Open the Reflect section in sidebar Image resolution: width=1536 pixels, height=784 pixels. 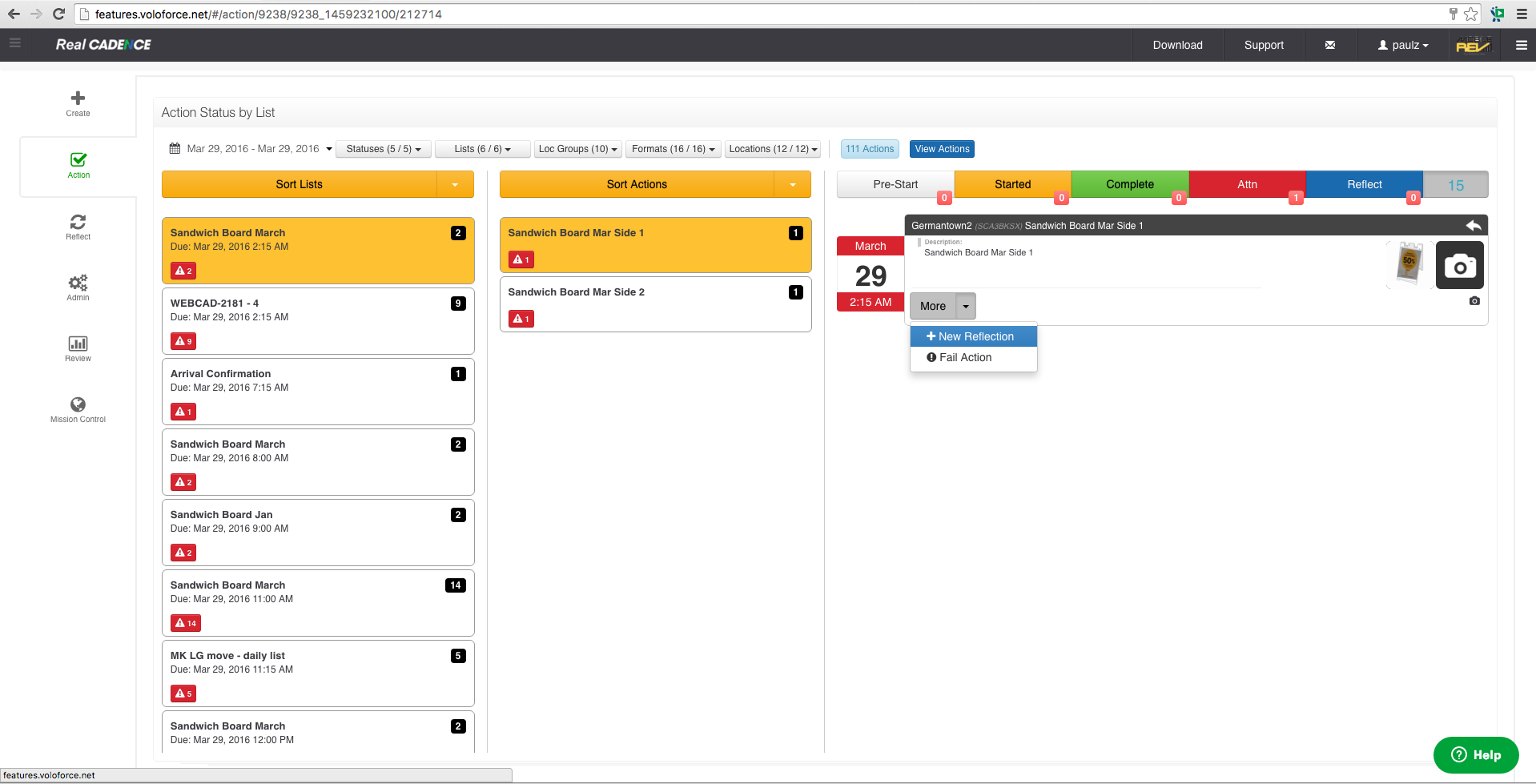coord(78,227)
